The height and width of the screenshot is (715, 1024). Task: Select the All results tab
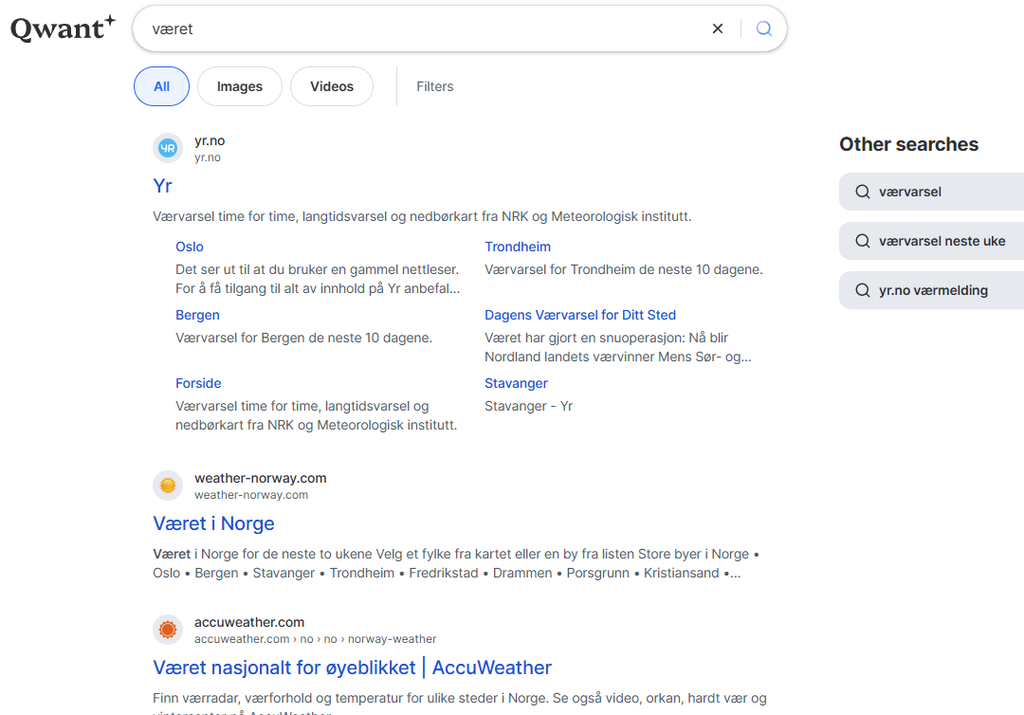click(x=161, y=86)
